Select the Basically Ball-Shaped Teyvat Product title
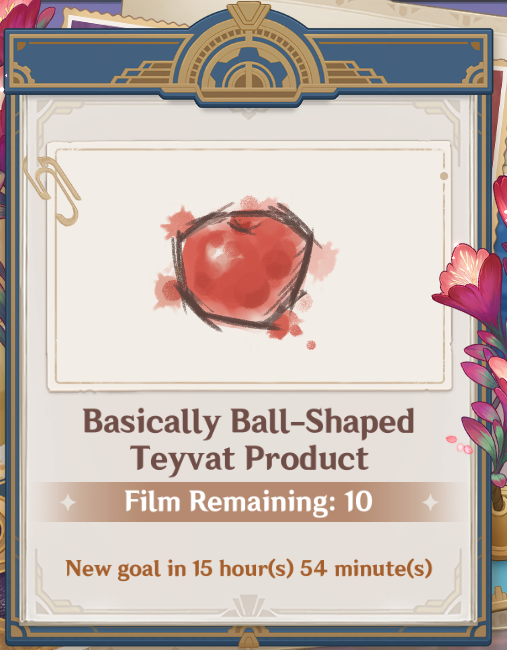507x650 pixels. tap(249, 439)
